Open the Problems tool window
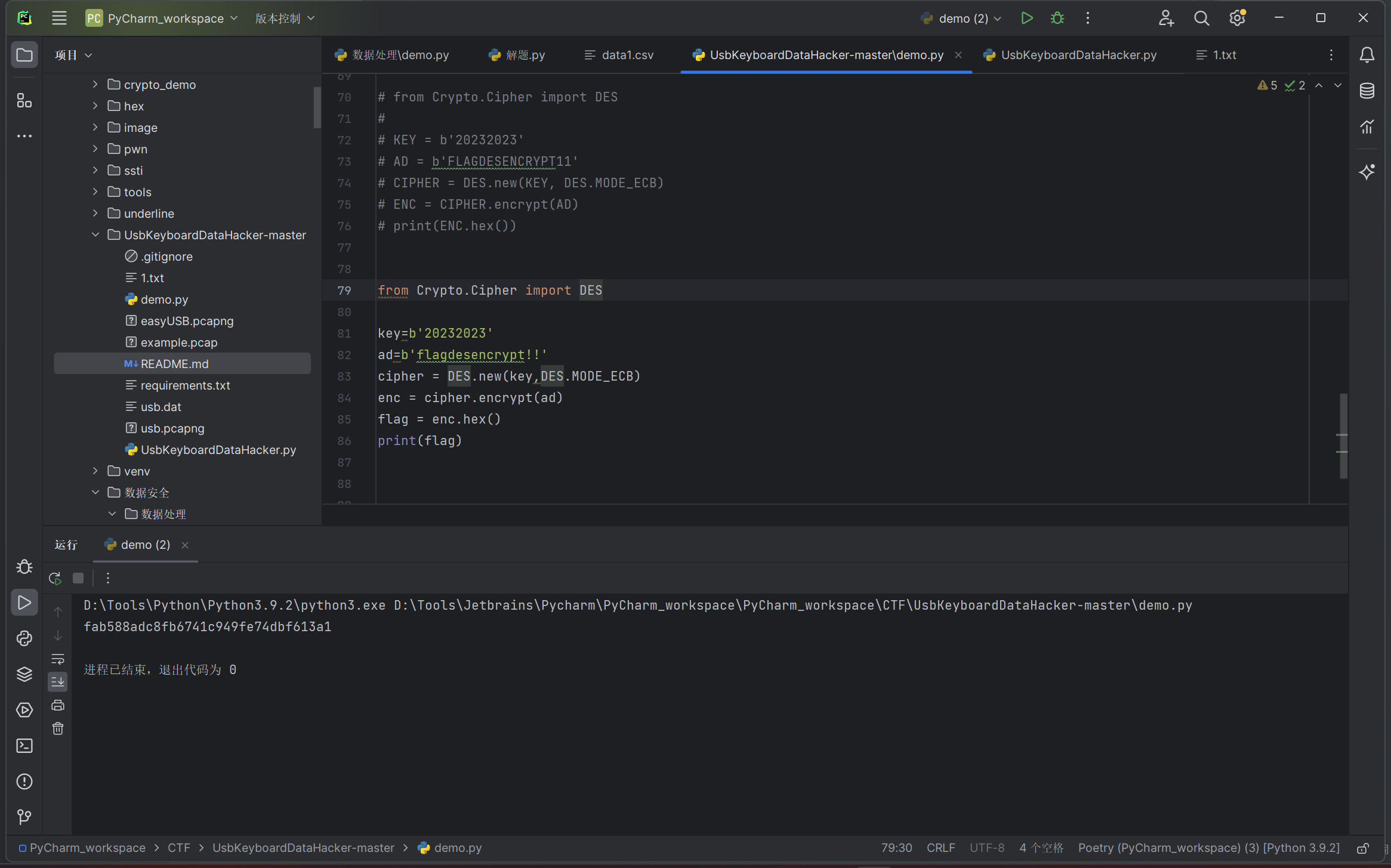Image resolution: width=1391 pixels, height=868 pixels. [24, 781]
